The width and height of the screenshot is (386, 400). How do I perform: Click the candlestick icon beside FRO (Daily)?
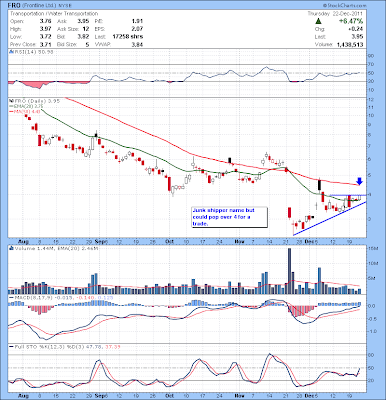click(x=11, y=100)
